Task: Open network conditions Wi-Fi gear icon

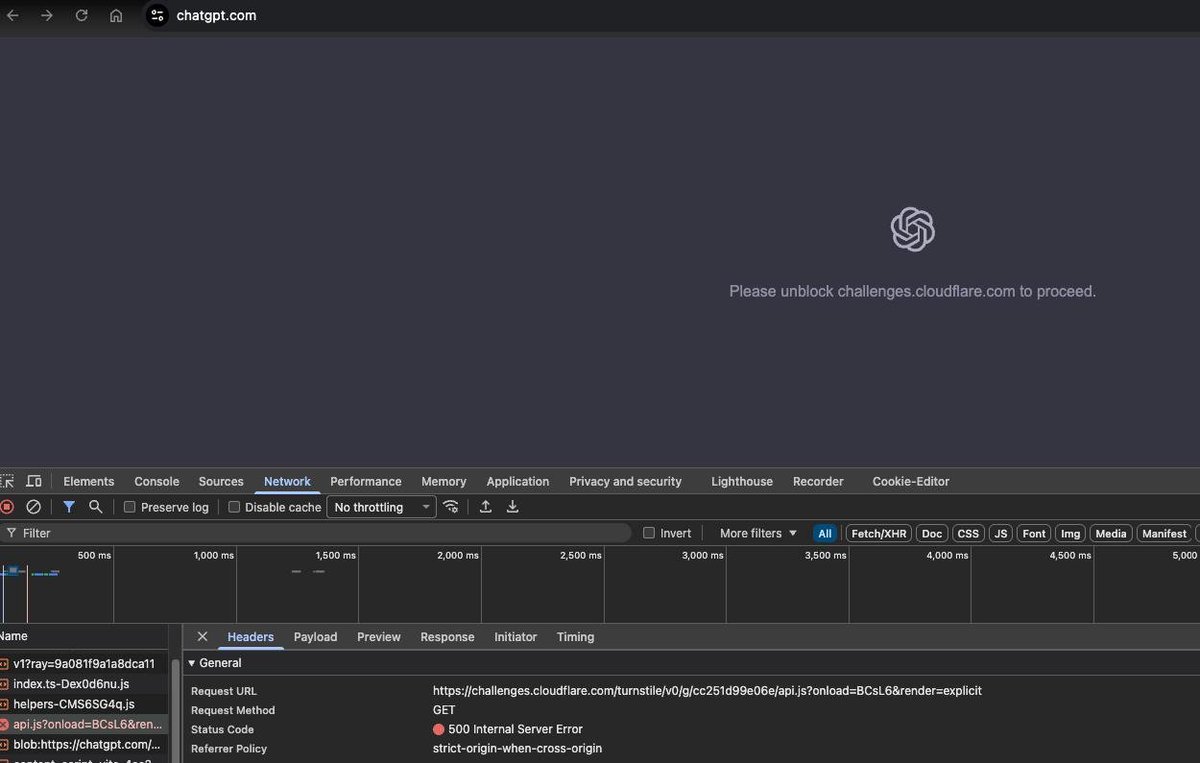Action: coord(451,507)
